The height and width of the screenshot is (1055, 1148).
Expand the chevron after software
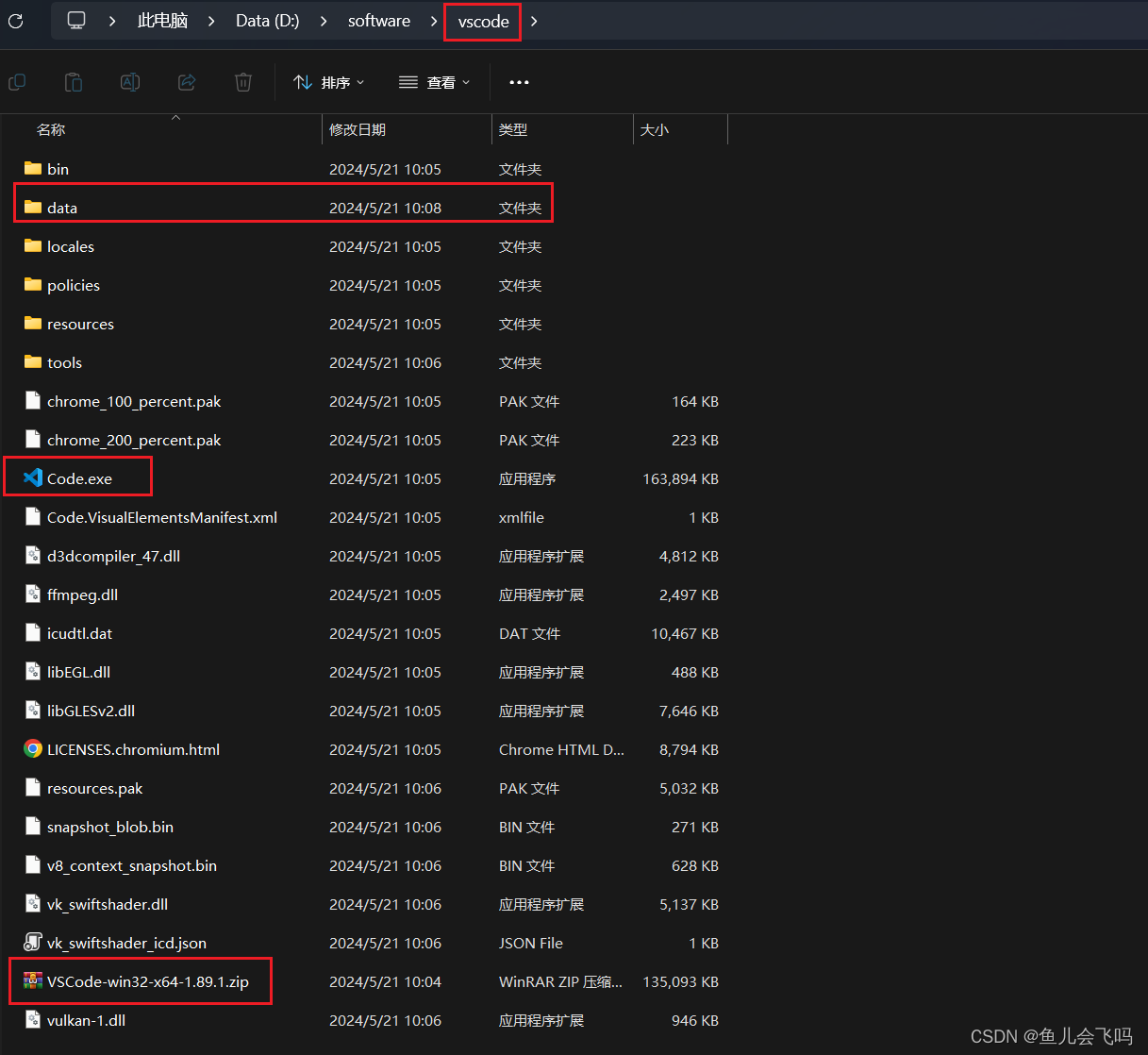434,21
